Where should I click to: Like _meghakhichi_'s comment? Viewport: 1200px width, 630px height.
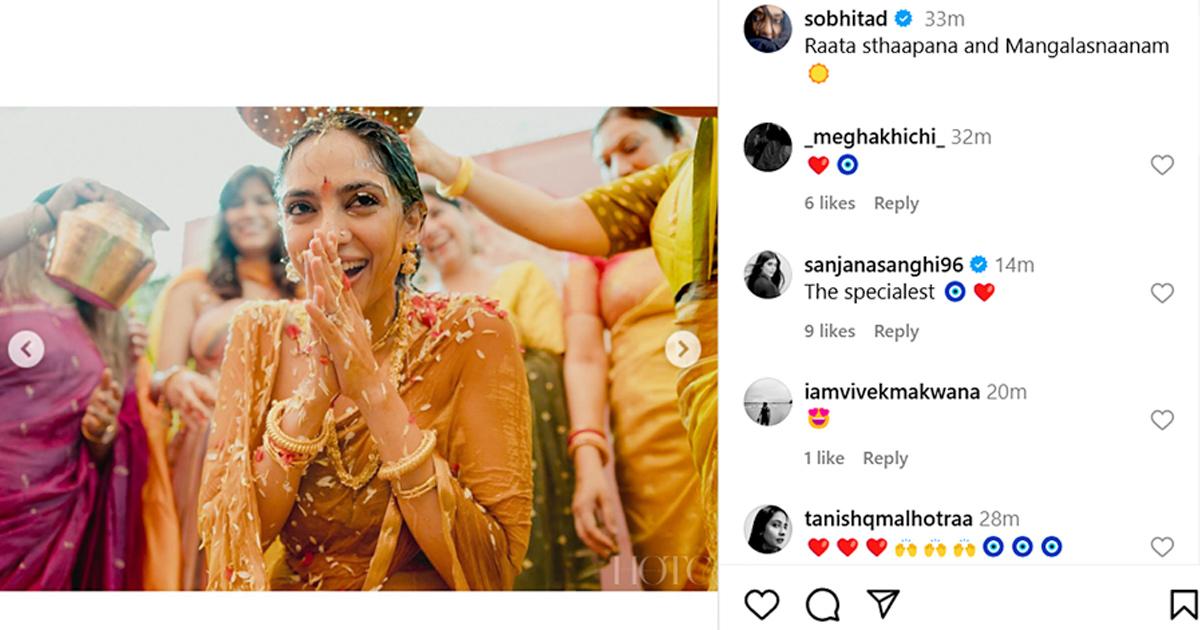[1161, 165]
